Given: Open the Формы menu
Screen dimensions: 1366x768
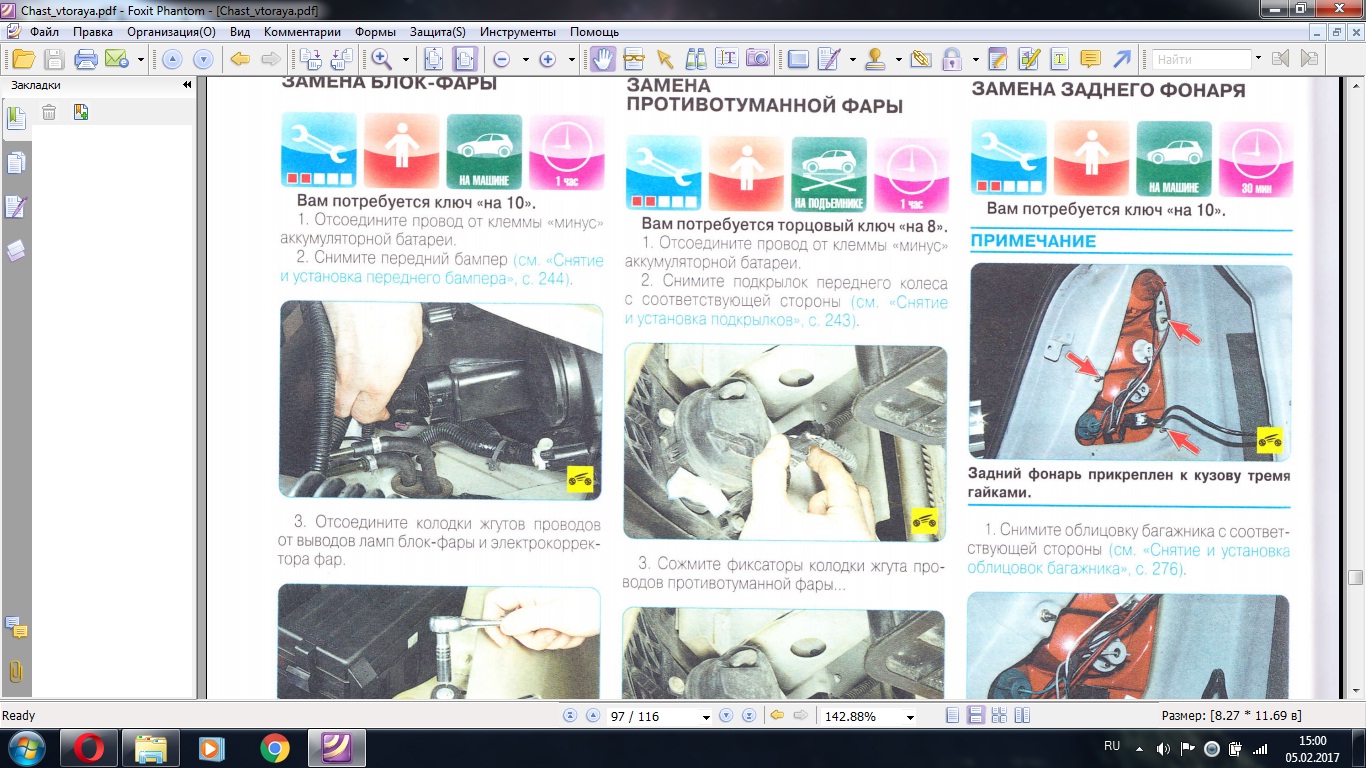Looking at the screenshot, I should [x=376, y=31].
